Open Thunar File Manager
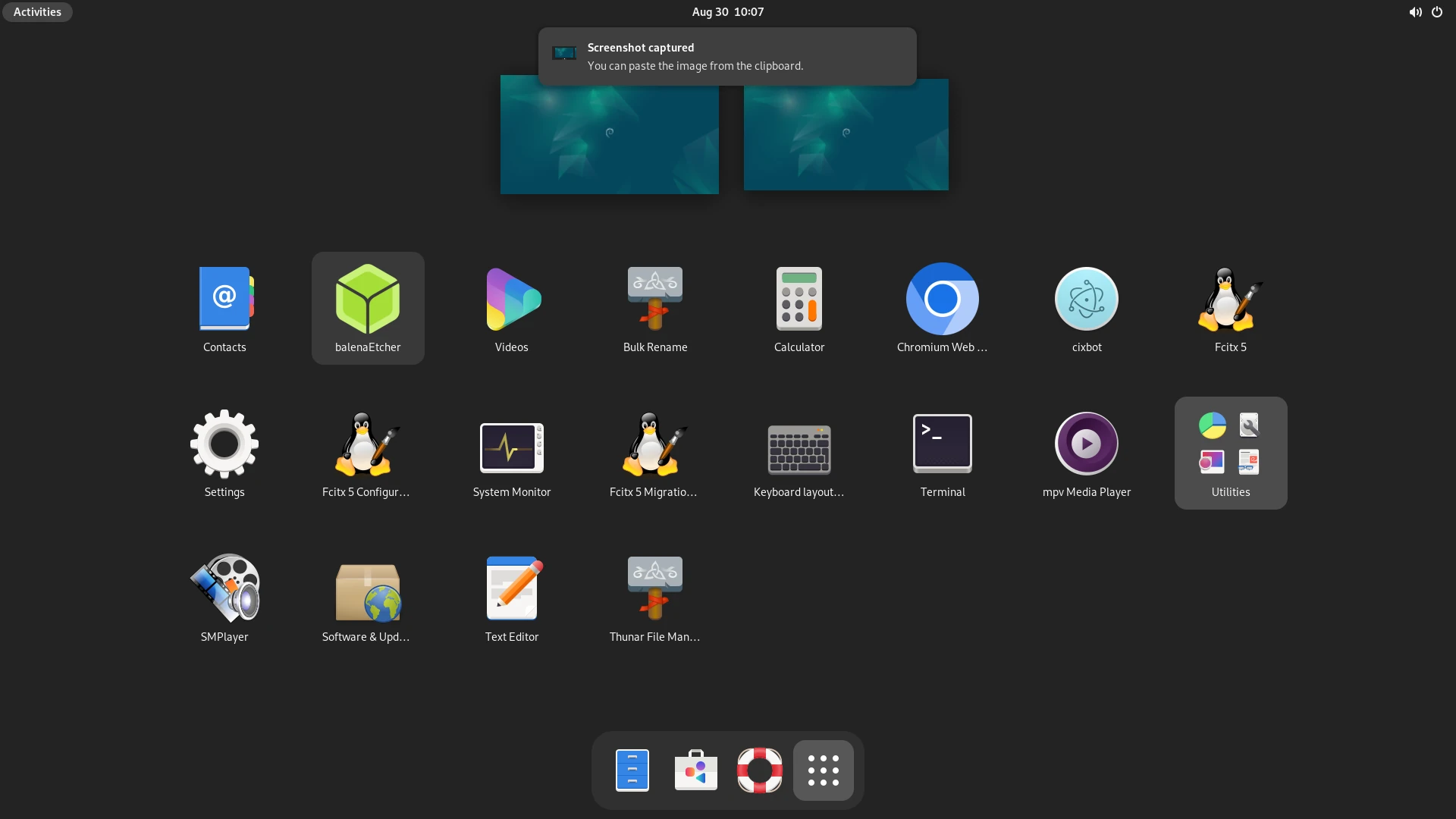This screenshot has width=1456, height=819. click(x=655, y=598)
